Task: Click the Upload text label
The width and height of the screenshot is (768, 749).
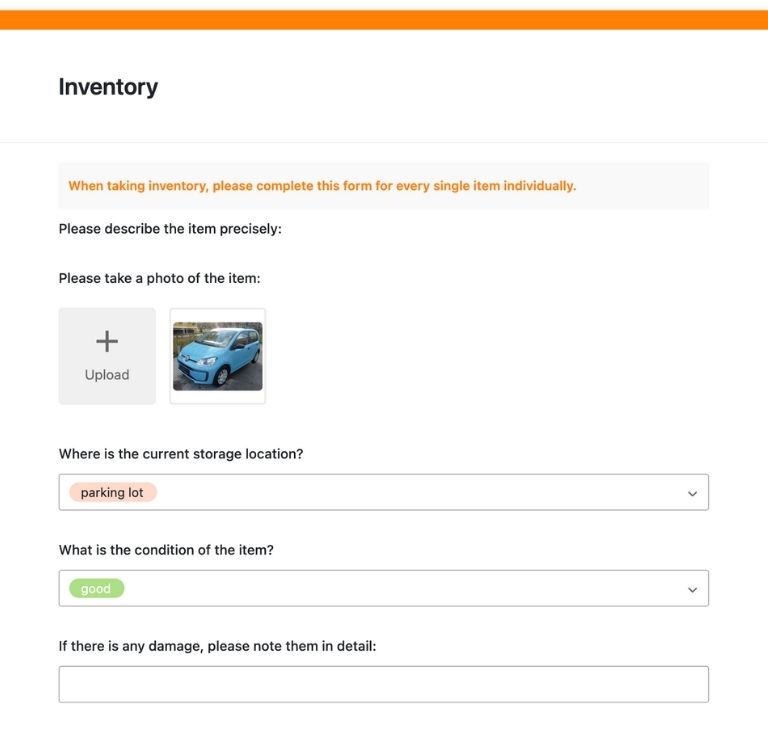Action: click(x=107, y=375)
